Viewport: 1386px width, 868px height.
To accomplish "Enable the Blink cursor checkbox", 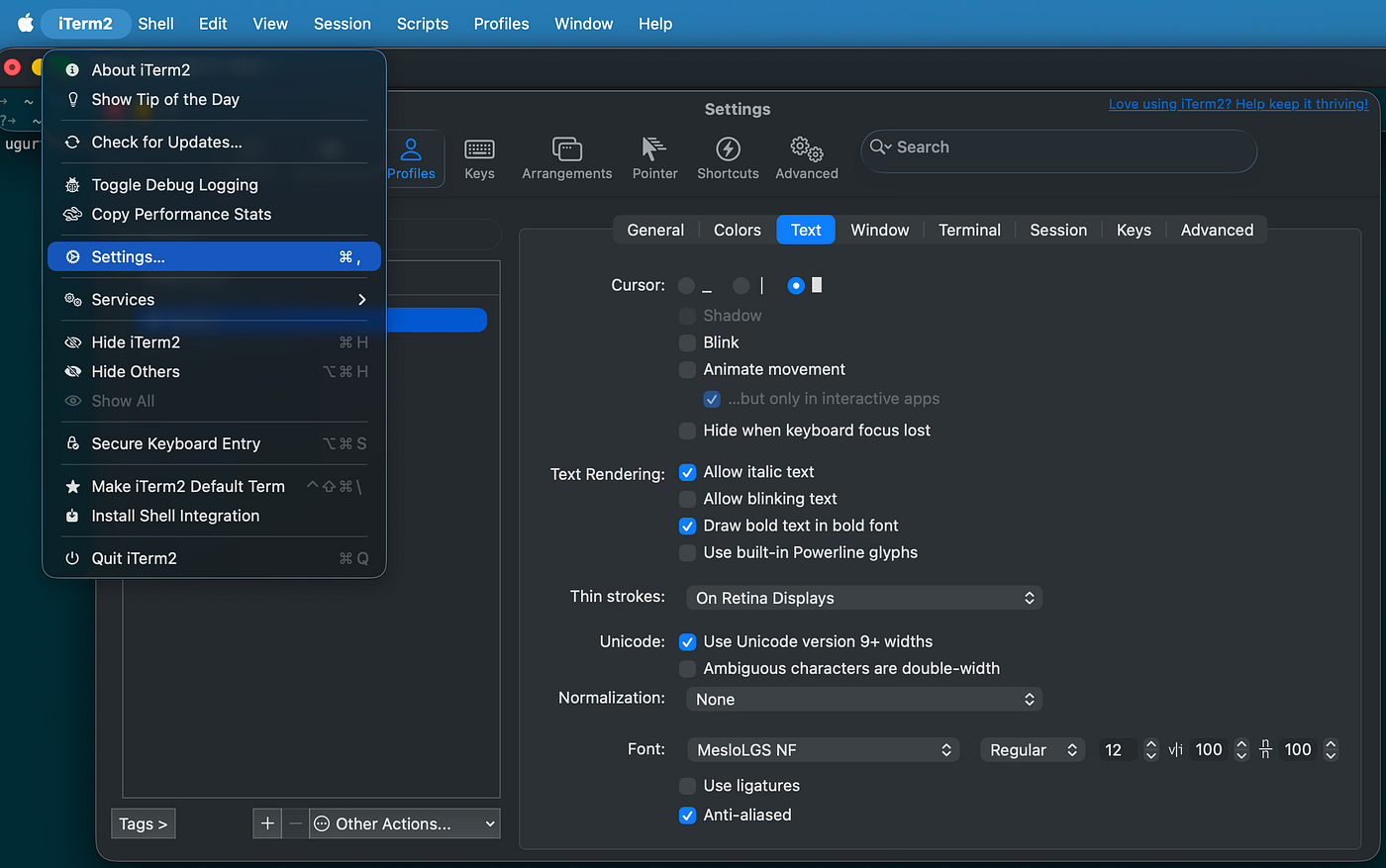I will coord(687,342).
